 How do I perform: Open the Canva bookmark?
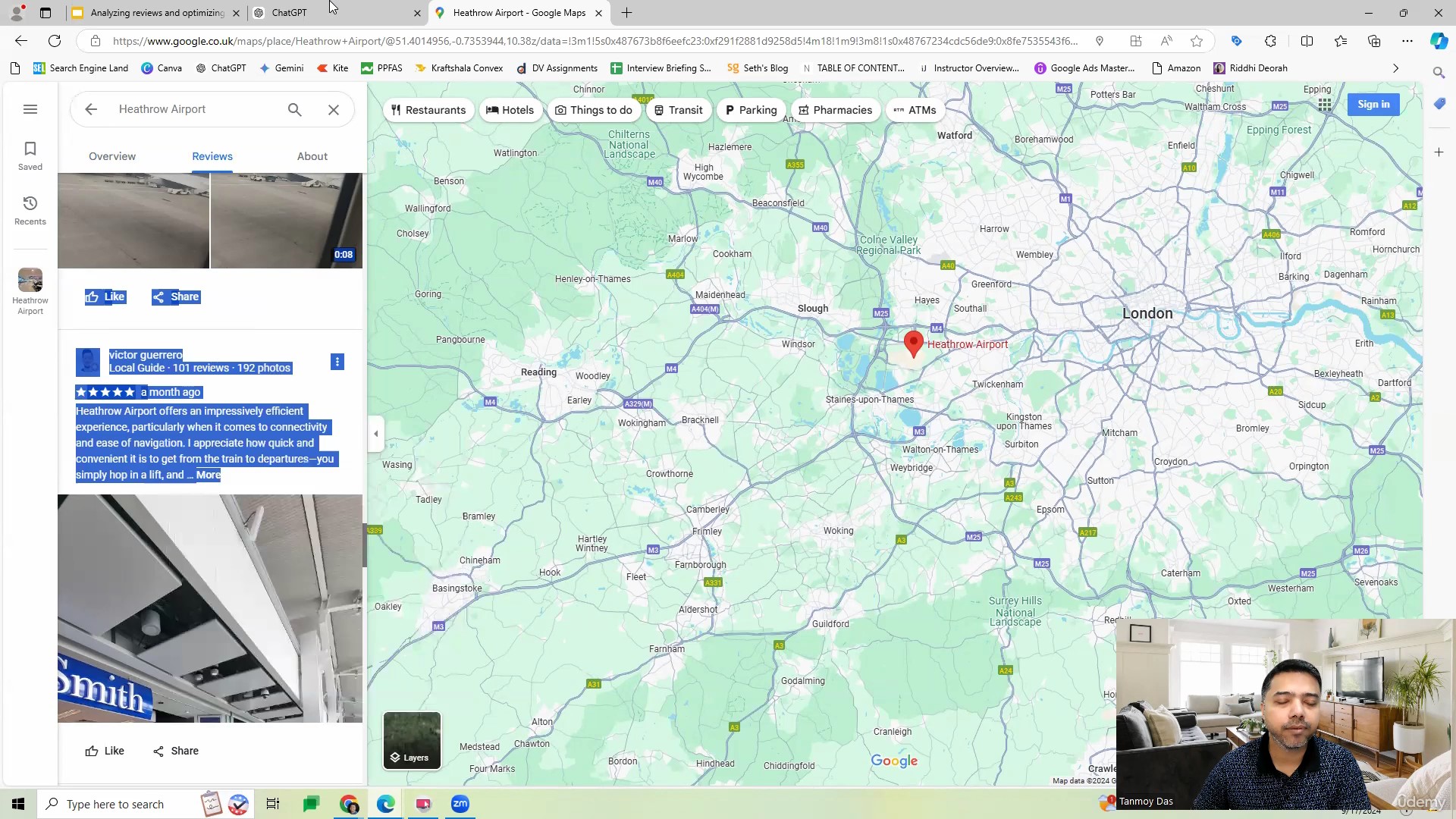pyautogui.click(x=162, y=68)
